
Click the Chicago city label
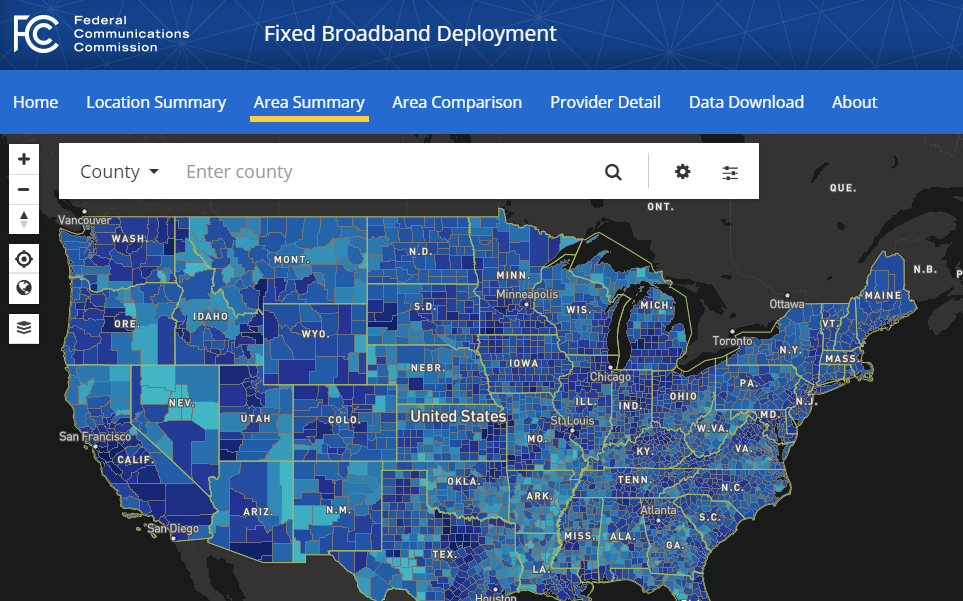pyautogui.click(x=610, y=376)
